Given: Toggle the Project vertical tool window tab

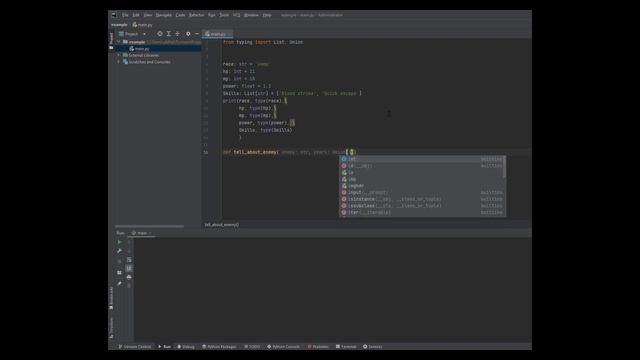Looking at the screenshot, I should [x=111, y=41].
